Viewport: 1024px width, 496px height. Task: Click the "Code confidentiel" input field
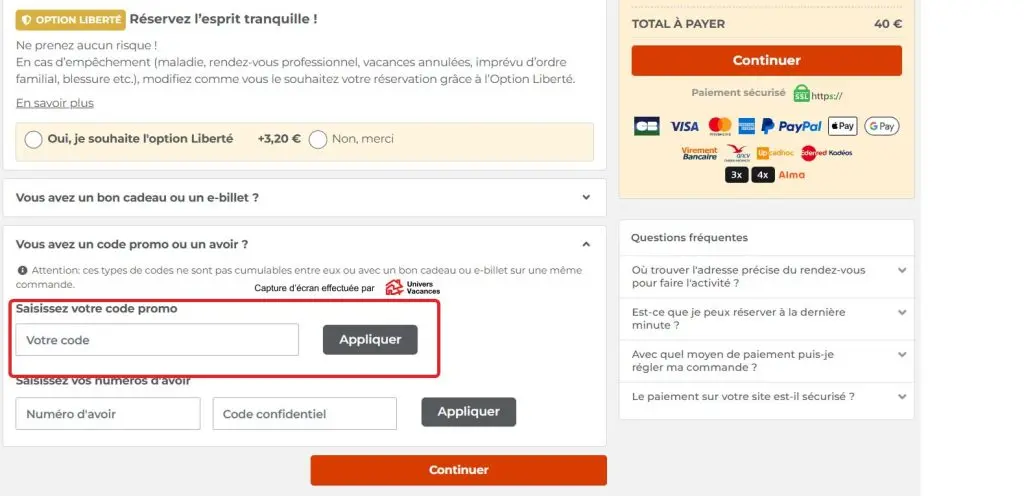pos(305,414)
